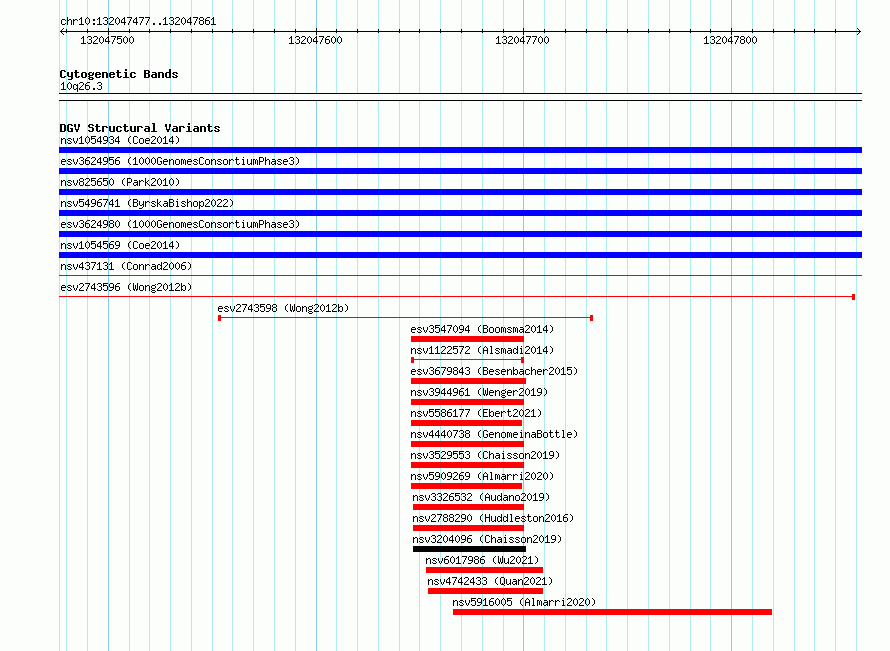Click the red bar under nsv4742433 (Quan2021)
Image resolution: width=890 pixels, height=651 pixels.
[485, 591]
